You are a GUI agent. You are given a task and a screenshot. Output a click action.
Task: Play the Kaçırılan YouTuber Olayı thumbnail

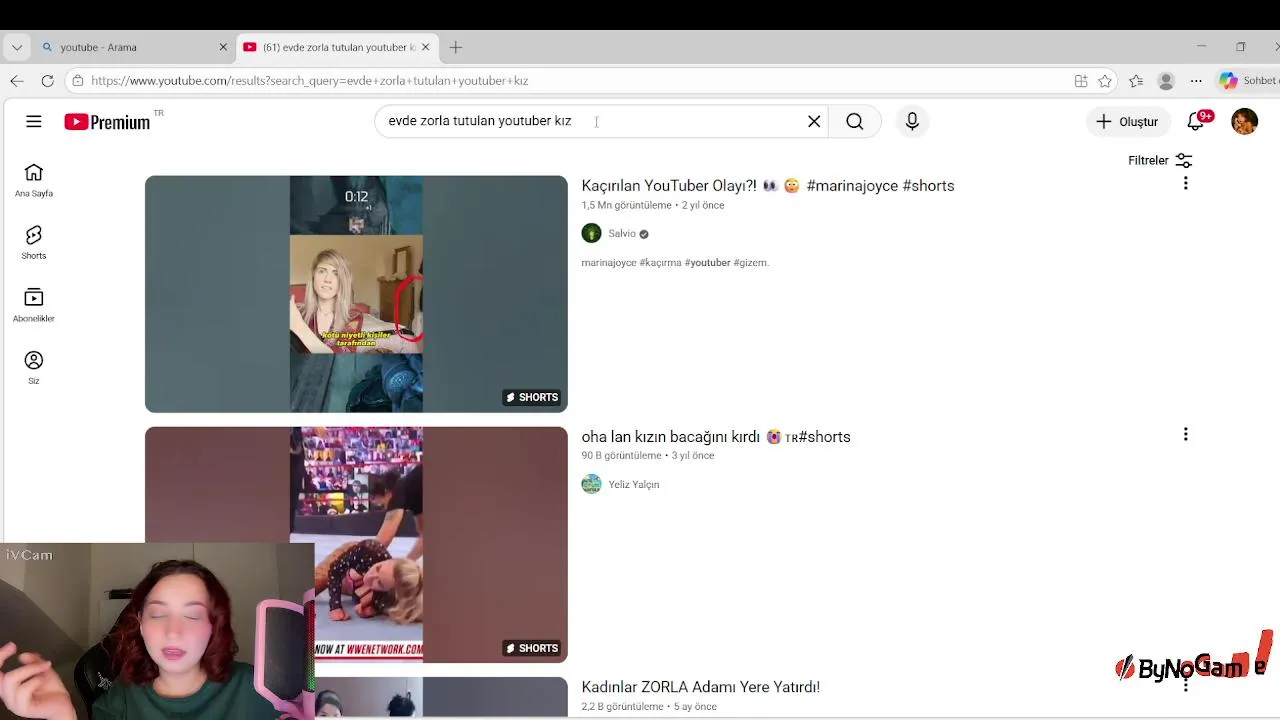356,294
